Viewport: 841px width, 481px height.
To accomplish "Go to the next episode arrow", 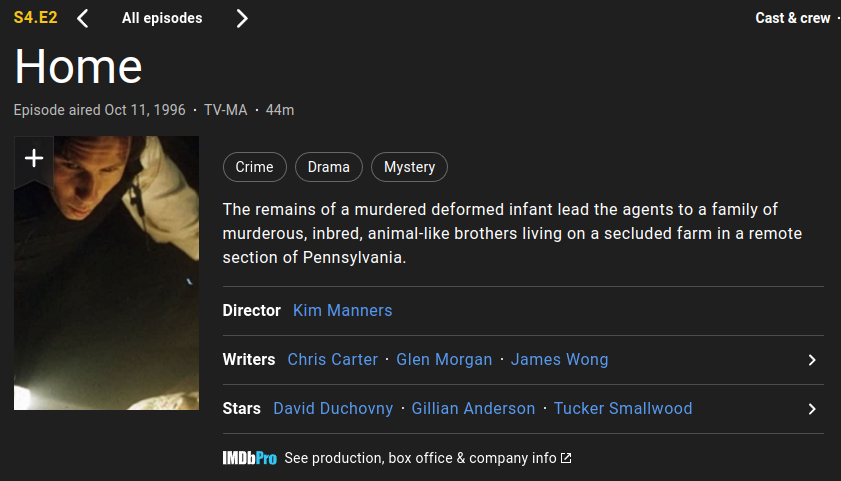I will pos(242,18).
